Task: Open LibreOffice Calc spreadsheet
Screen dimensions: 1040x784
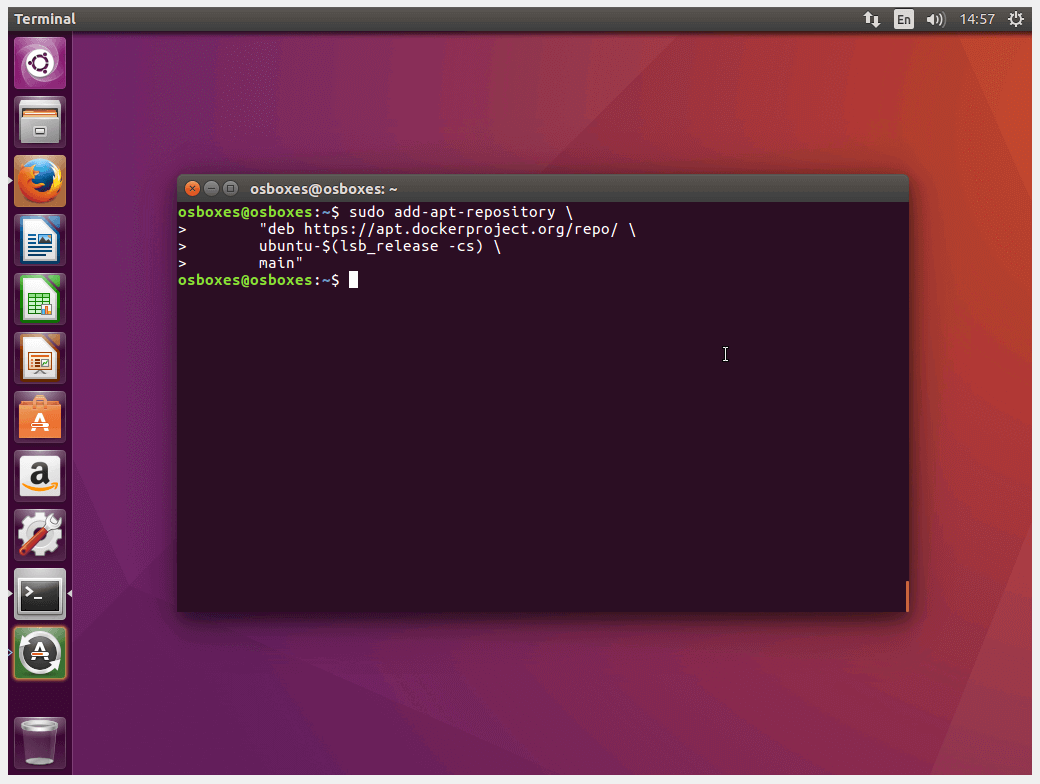Action: click(x=40, y=299)
